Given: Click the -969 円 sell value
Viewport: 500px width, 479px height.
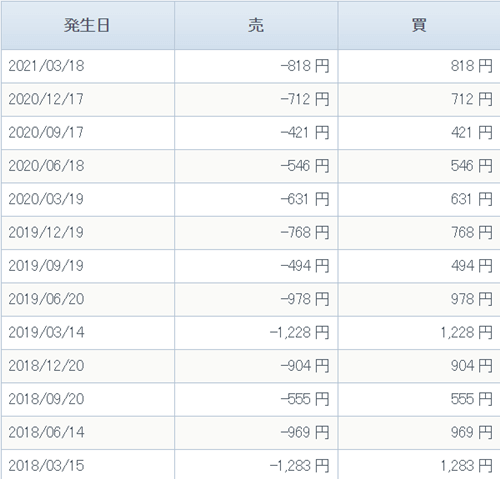Looking at the screenshot, I should 305,432.
